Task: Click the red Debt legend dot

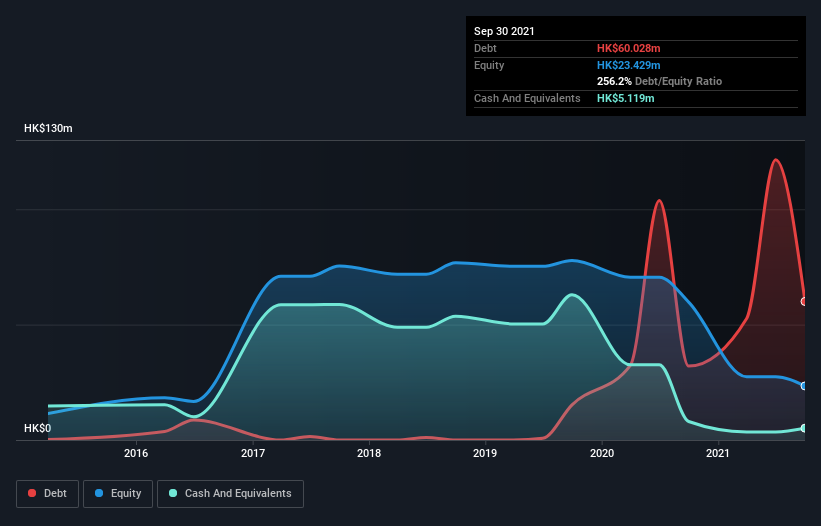Action: (32, 493)
